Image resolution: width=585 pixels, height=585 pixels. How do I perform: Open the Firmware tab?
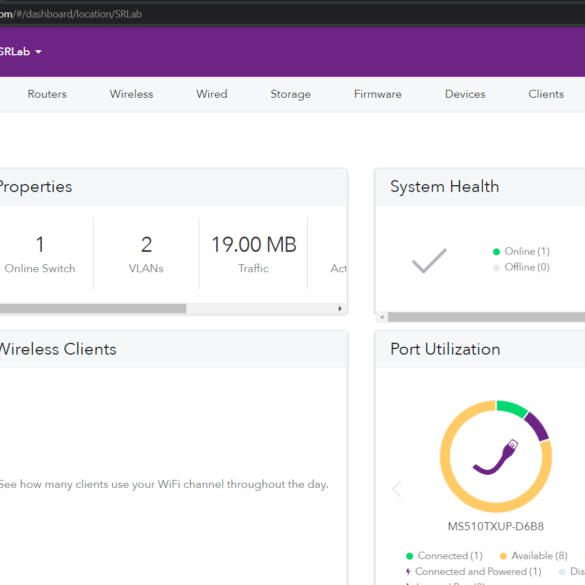[x=378, y=94]
